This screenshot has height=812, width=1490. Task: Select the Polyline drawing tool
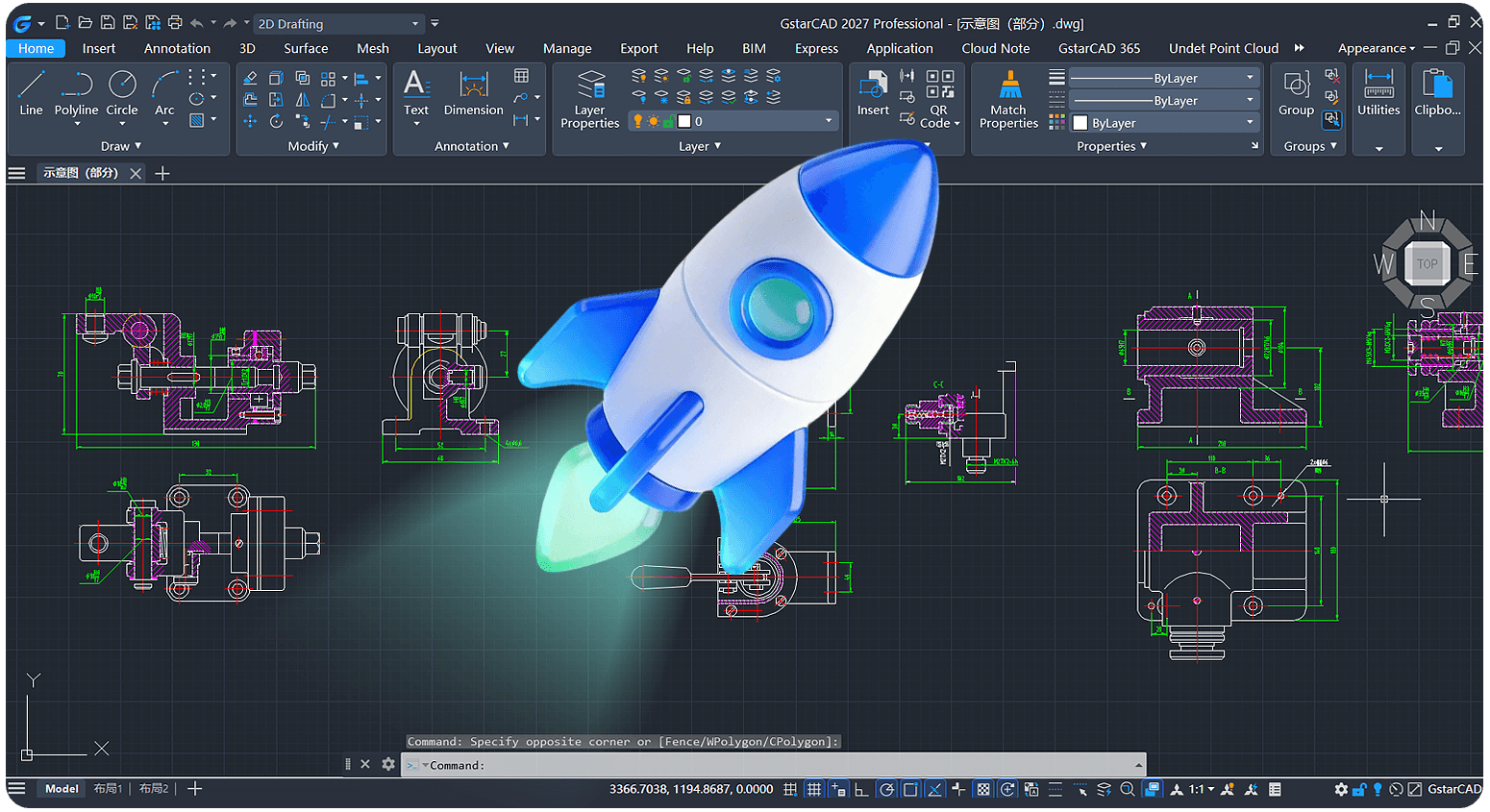pos(76,93)
